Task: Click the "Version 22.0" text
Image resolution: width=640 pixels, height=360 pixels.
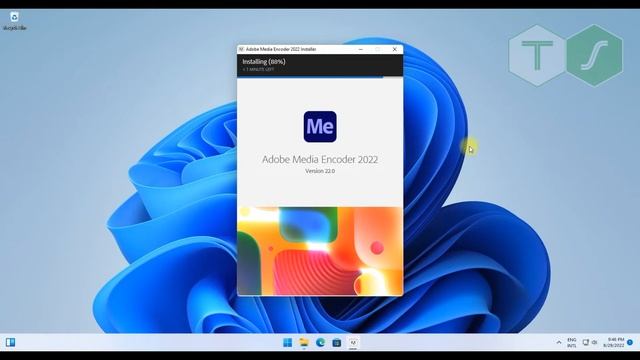Action: pos(320,171)
